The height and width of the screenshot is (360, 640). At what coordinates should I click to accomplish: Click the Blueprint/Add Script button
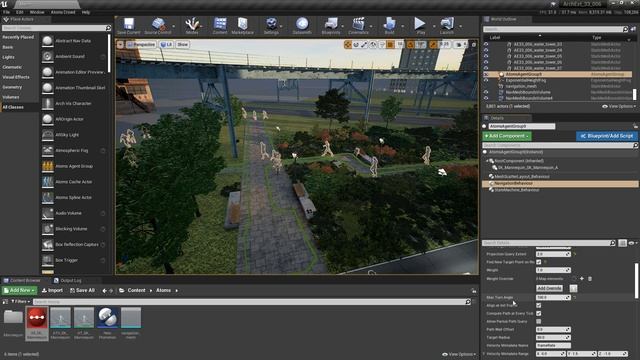pos(607,136)
